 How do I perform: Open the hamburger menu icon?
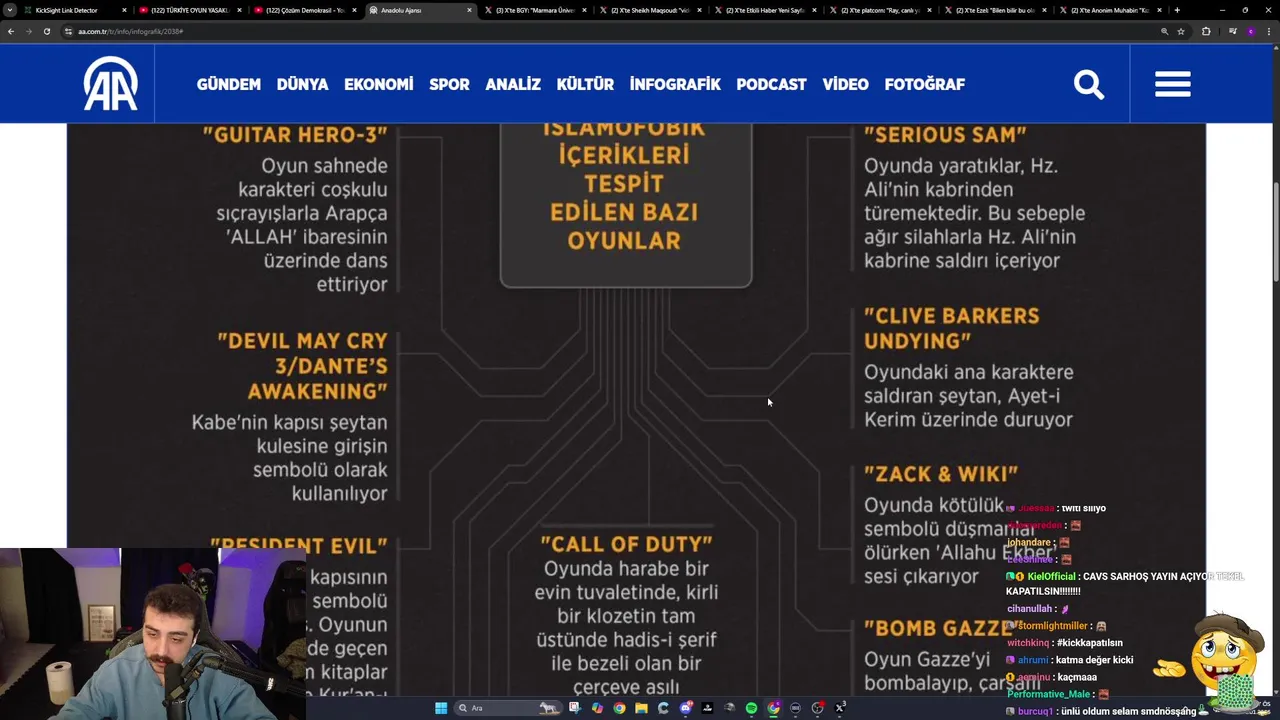pos(1172,84)
